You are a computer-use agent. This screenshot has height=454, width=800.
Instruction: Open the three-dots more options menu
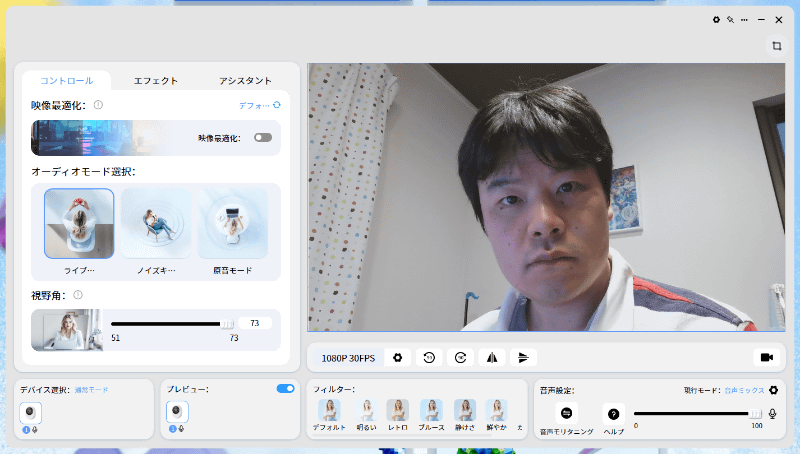point(744,20)
